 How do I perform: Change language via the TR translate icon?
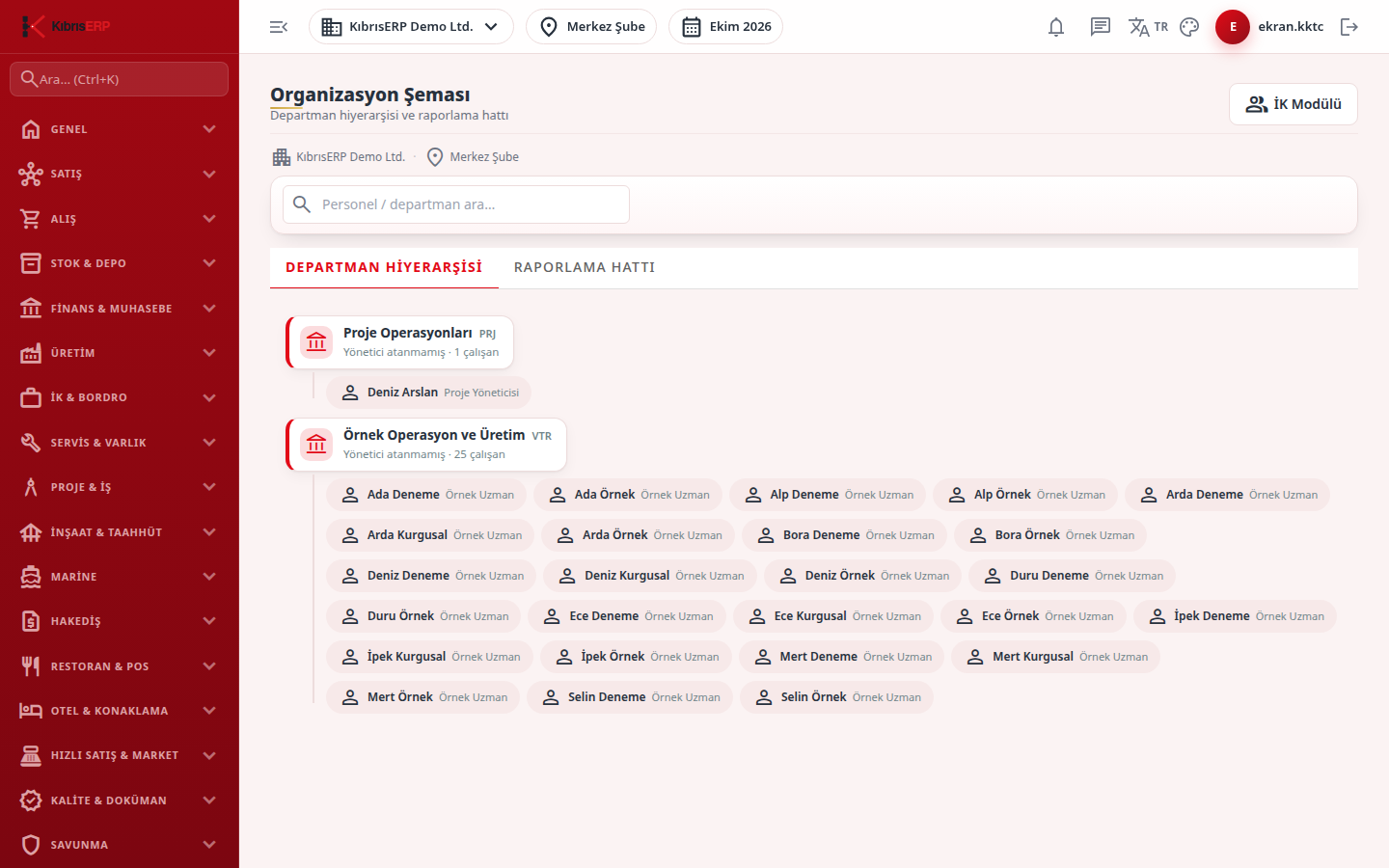point(1148,27)
